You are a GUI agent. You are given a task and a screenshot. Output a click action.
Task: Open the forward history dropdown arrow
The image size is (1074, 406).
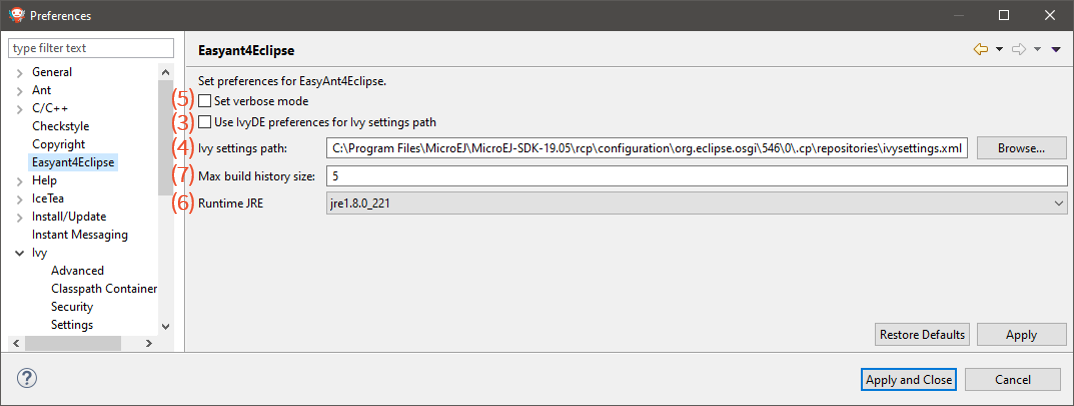(x=1037, y=49)
